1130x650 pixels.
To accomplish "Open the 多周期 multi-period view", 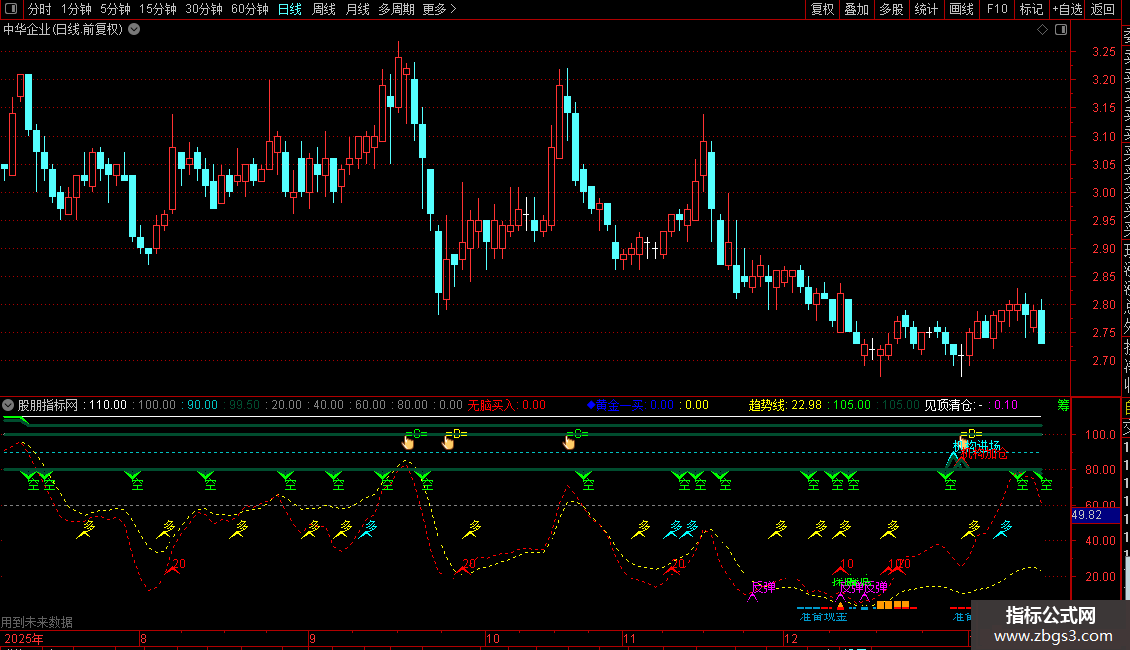I will [396, 9].
